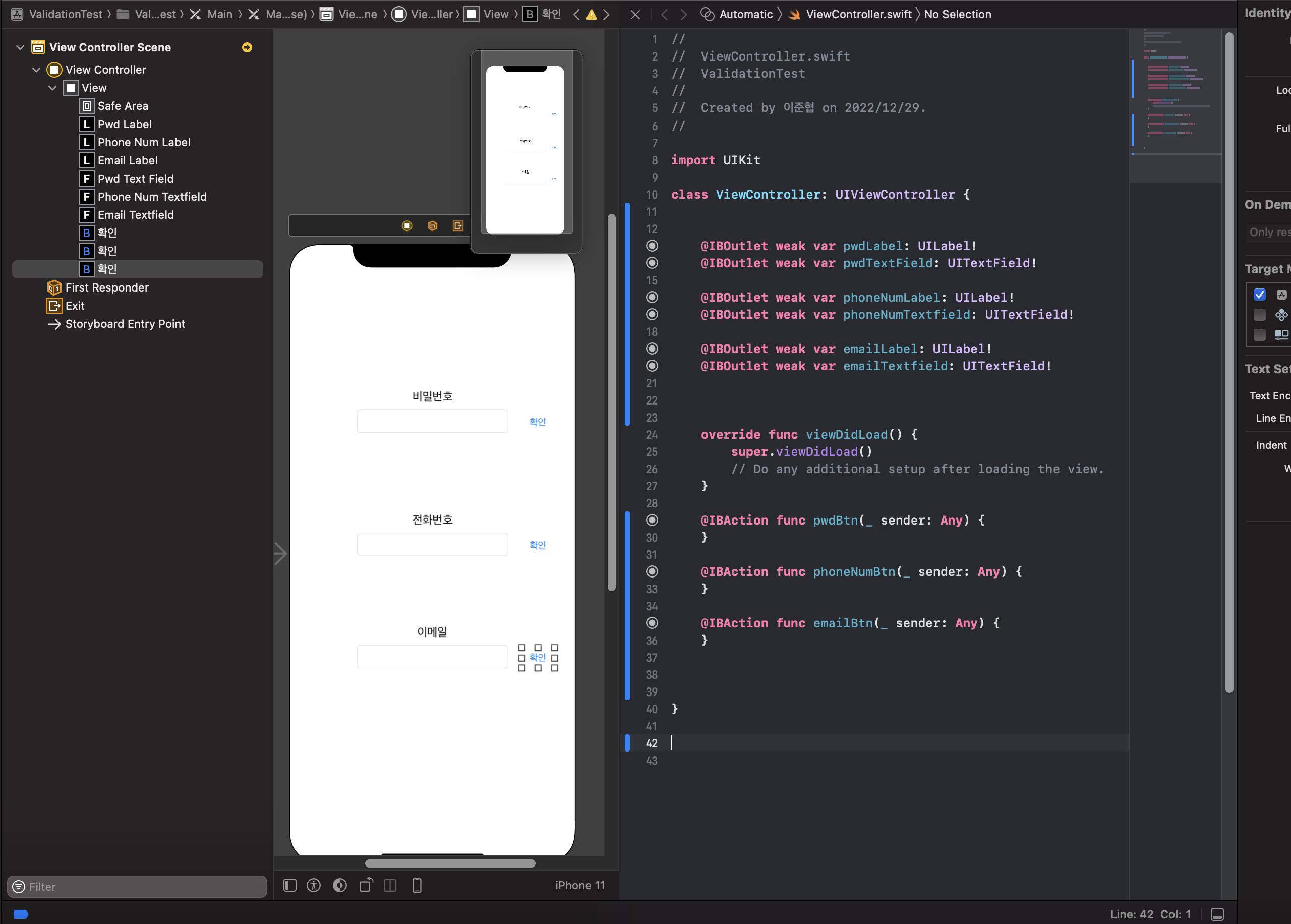Click the 확인 button beside the password field
Screen dimensions: 1291x924
click(x=537, y=422)
